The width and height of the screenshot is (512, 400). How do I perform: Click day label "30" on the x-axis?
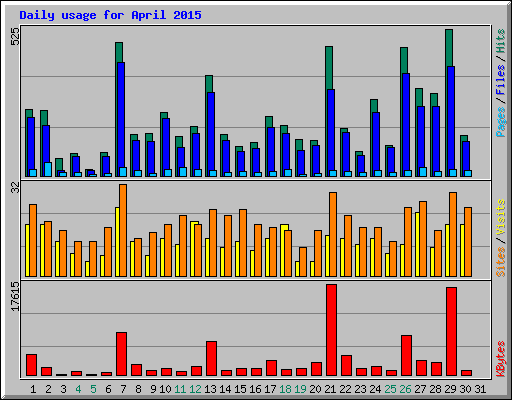point(465,389)
